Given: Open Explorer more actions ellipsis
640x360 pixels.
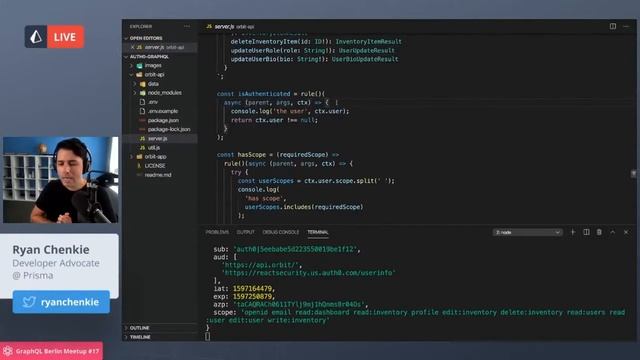Looking at the screenshot, I should point(187,26).
